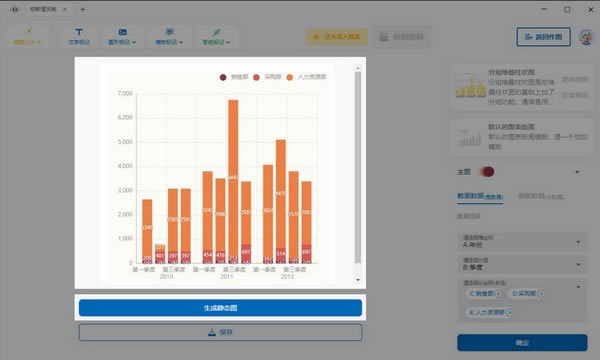
Task: Toggle the 人力资源部 legend series
Action: [306, 77]
